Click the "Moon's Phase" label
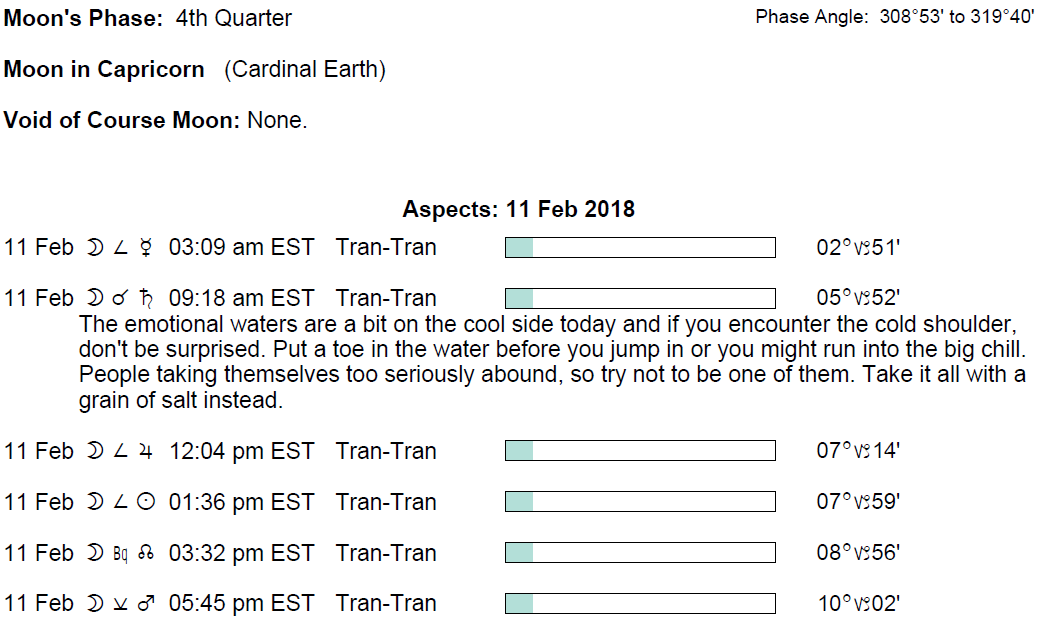Screen dimensions: 1043x621 [x=82, y=18]
